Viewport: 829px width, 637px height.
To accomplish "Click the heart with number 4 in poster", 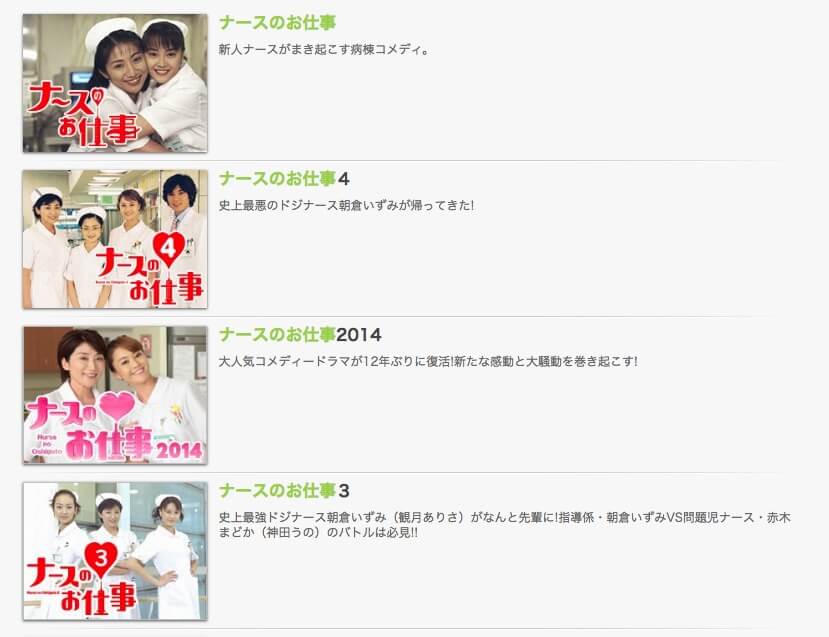I will [x=169, y=249].
